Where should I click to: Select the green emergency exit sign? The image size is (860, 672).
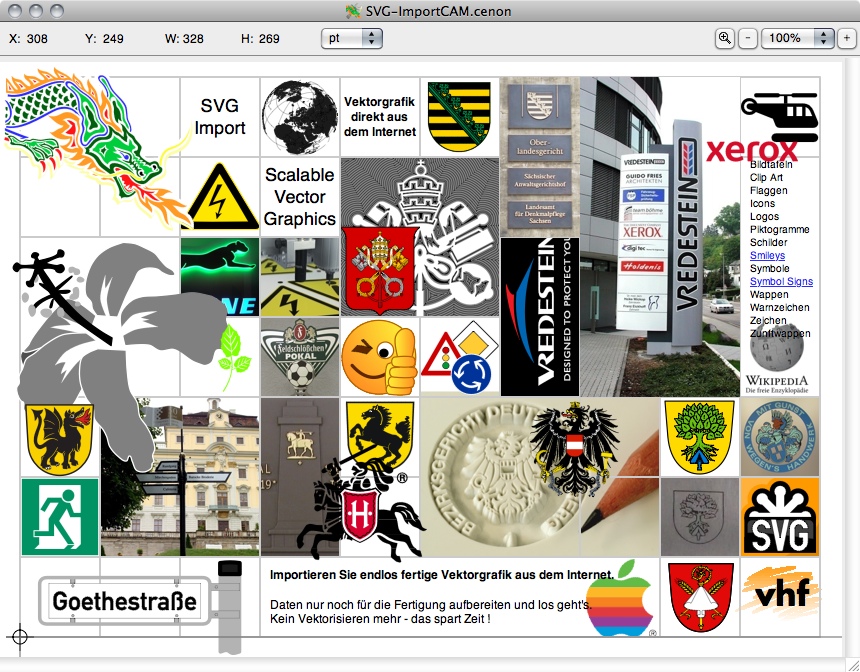tap(60, 517)
